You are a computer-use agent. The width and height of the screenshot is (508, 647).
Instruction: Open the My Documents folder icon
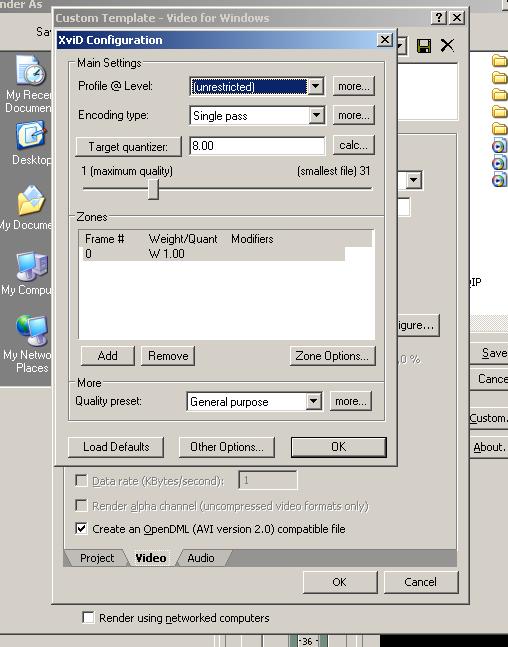coord(30,201)
